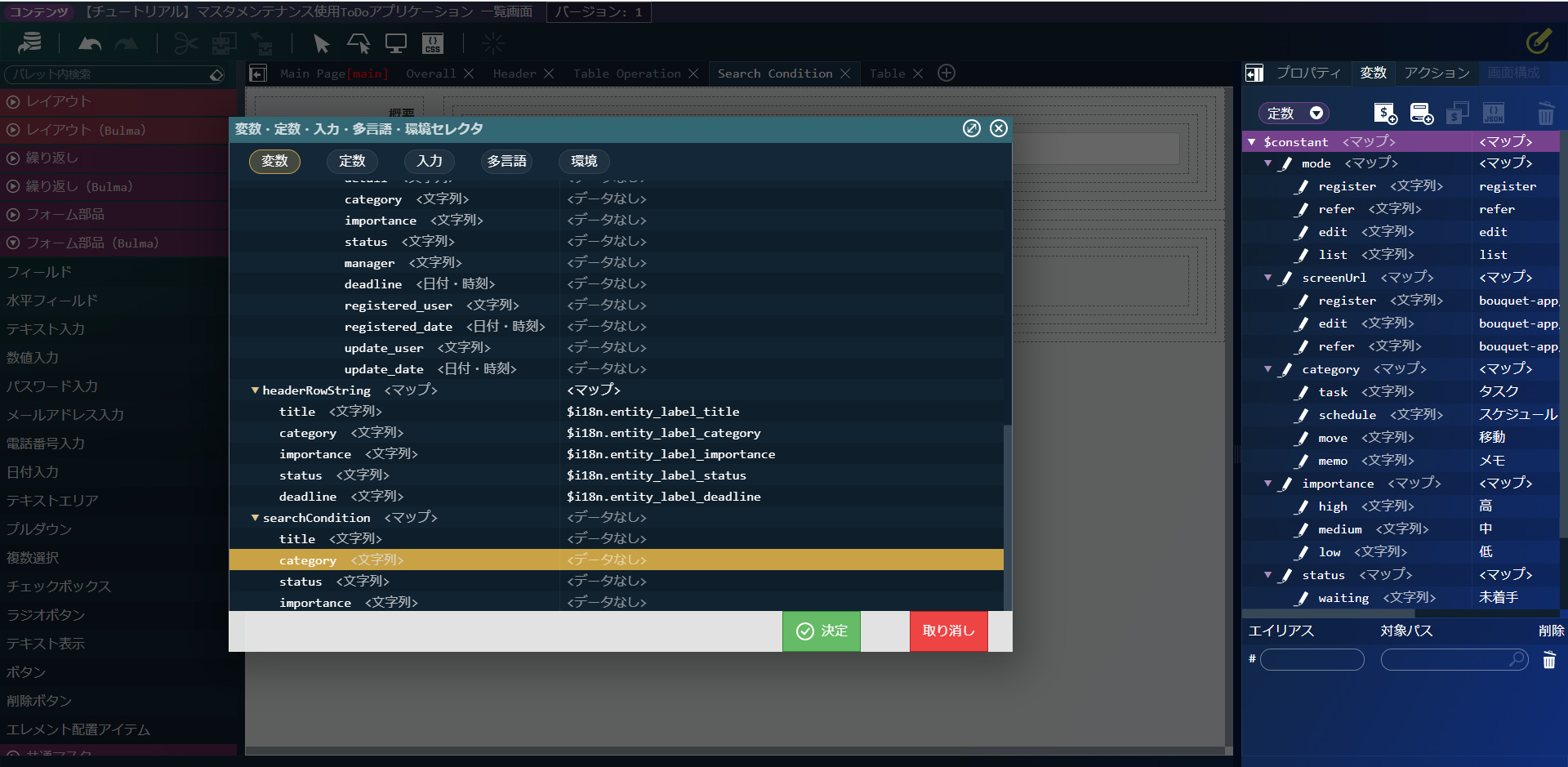Screen dimensions: 1568x767
Task: Select the チェックボックス palette item
Action: pyautogui.click(x=59, y=586)
